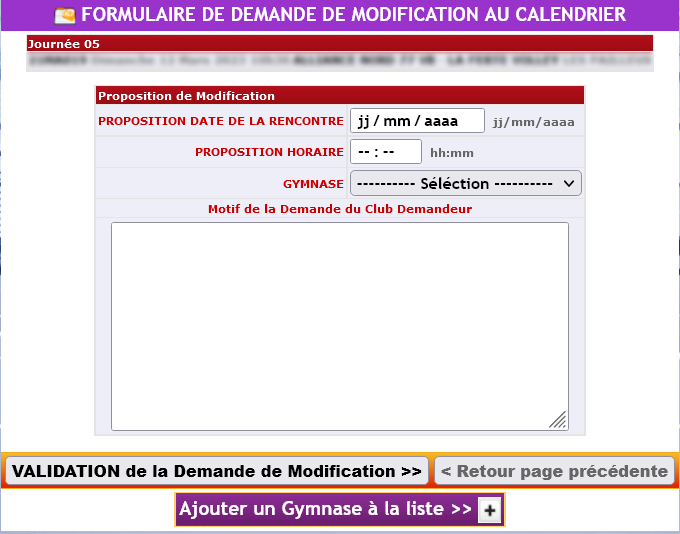Focus the Motif de la Demande text area

tap(339, 325)
